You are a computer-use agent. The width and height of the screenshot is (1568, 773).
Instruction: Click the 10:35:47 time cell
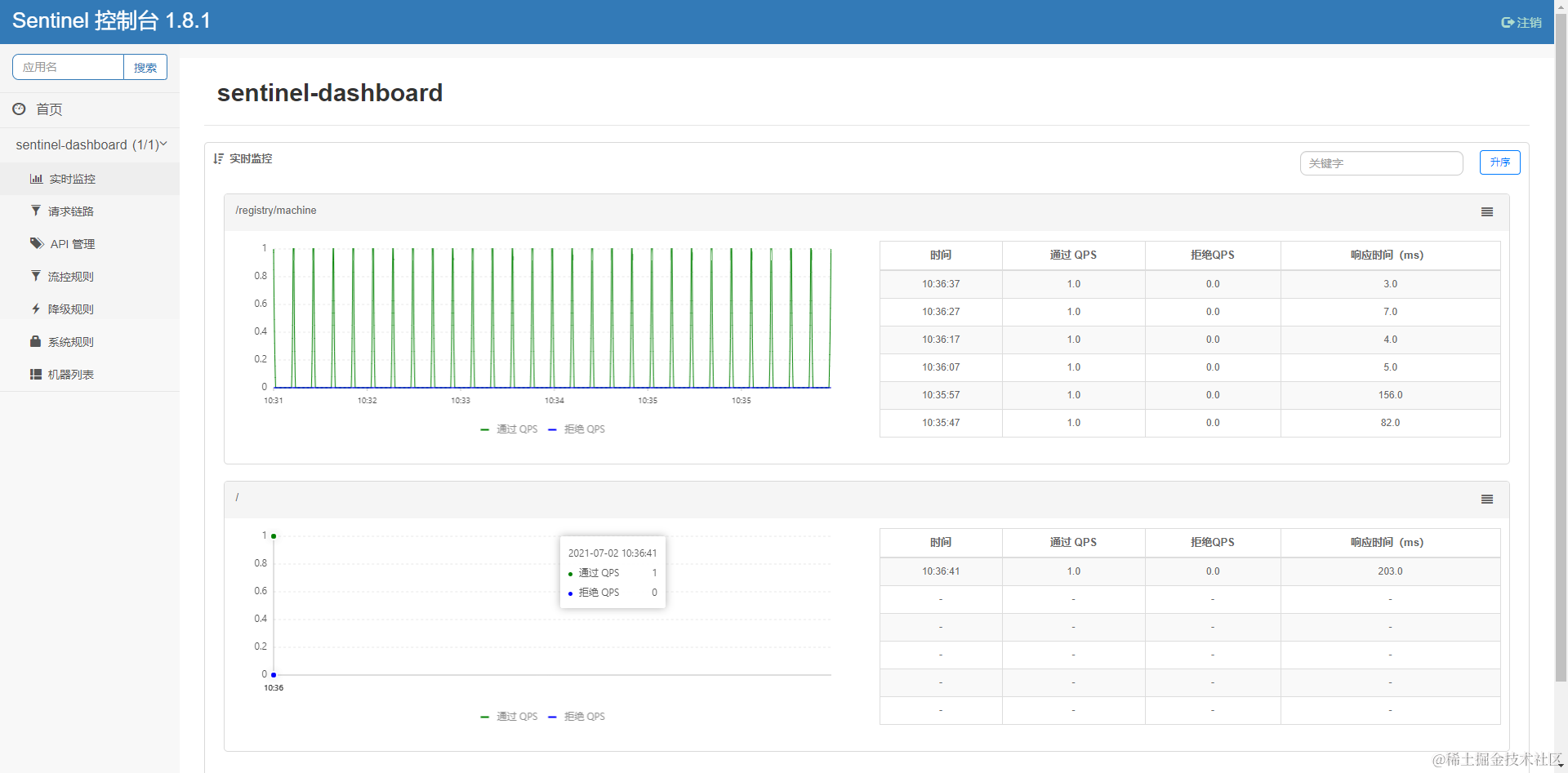941,423
